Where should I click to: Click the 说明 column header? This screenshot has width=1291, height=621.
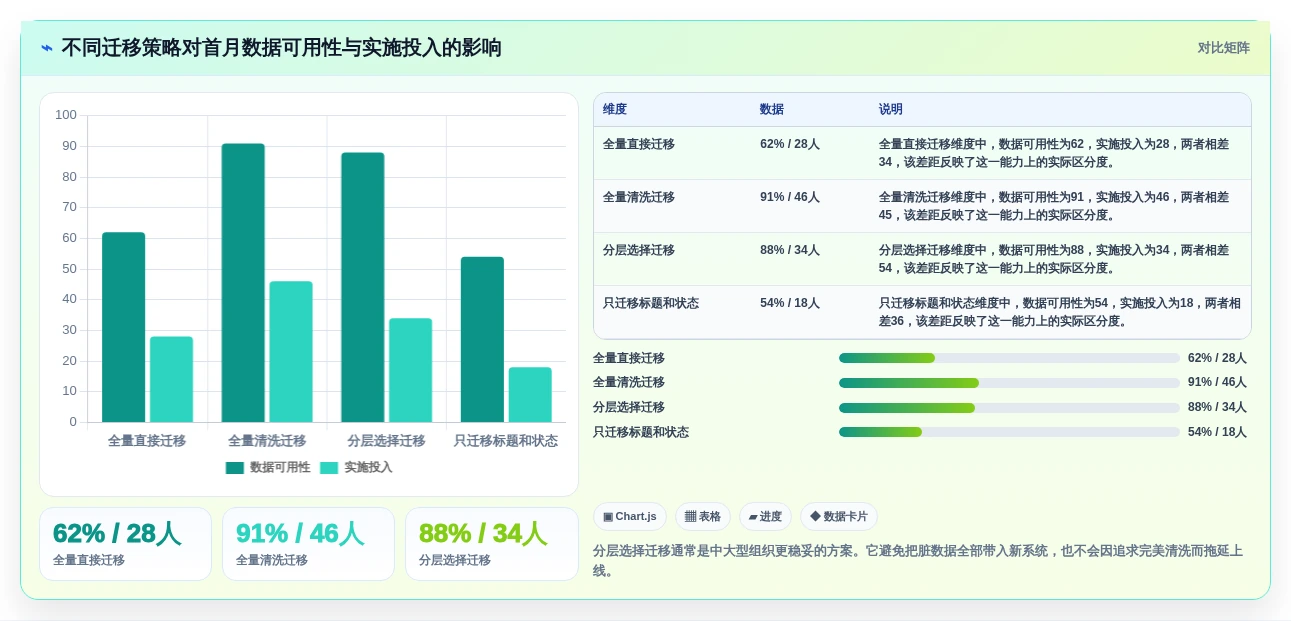pyautogui.click(x=891, y=109)
